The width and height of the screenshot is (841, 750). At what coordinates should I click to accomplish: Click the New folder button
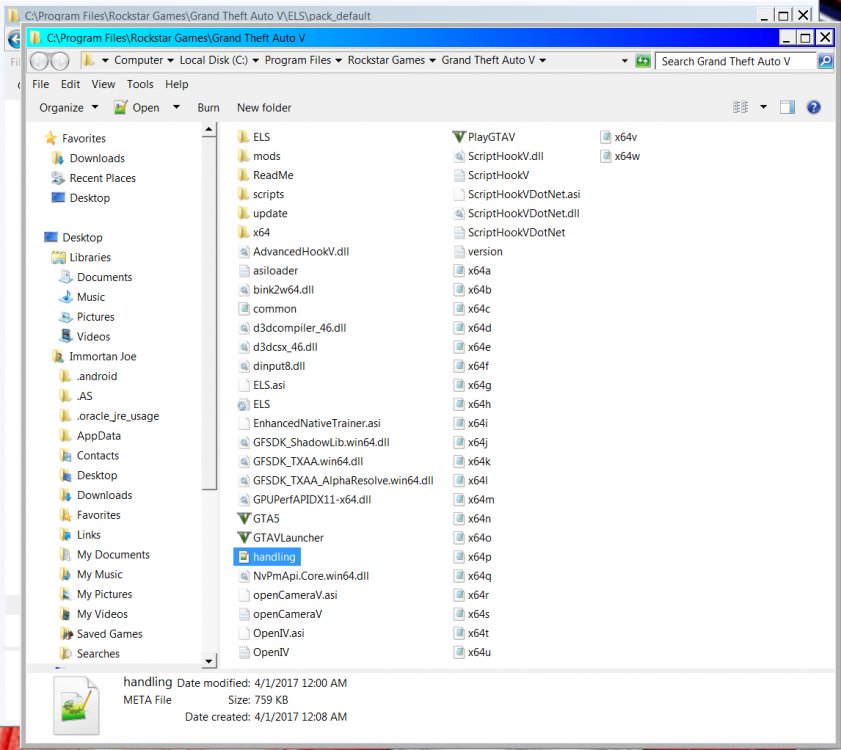click(264, 107)
